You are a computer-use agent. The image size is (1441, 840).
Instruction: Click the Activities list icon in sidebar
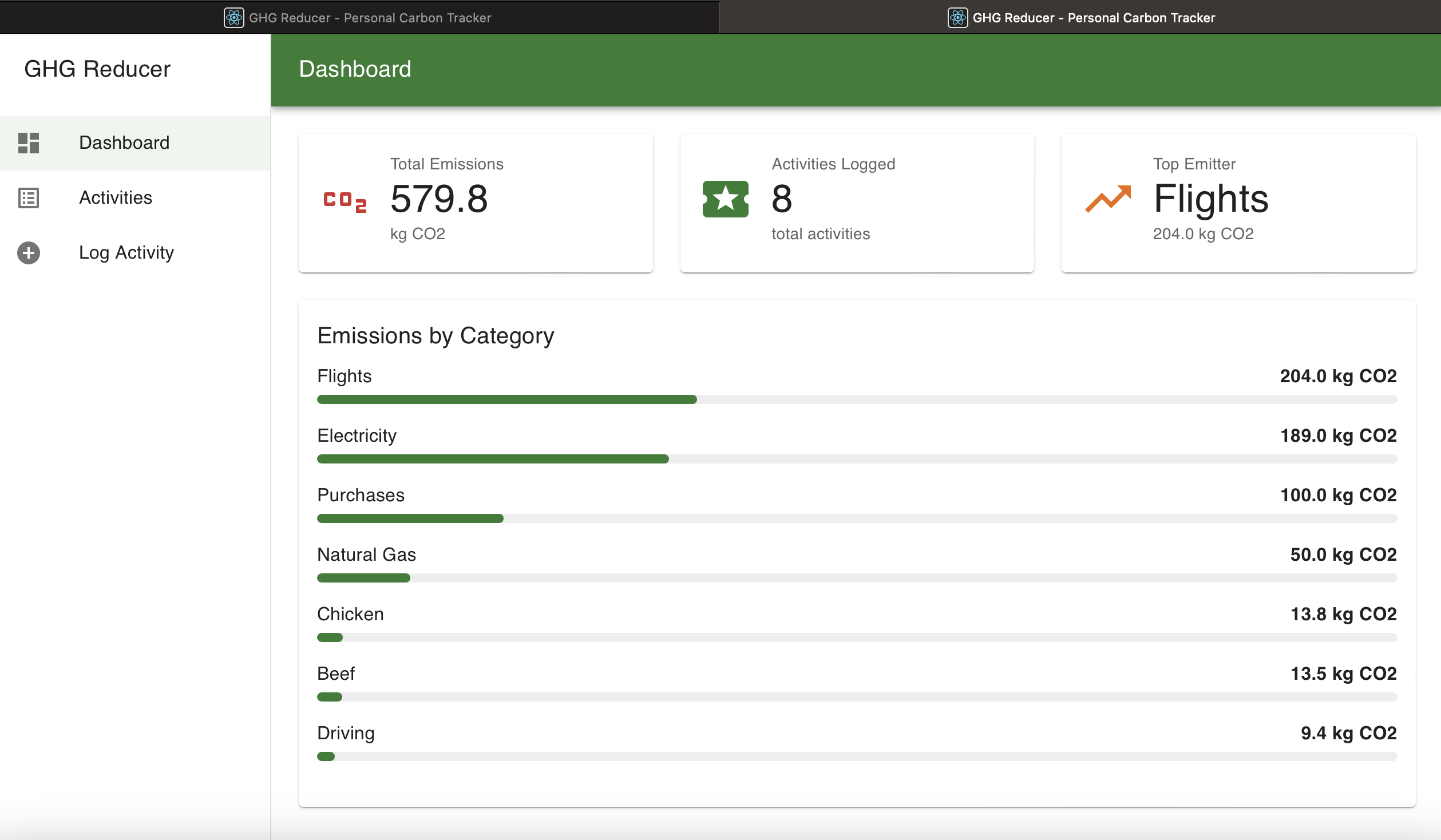point(29,198)
